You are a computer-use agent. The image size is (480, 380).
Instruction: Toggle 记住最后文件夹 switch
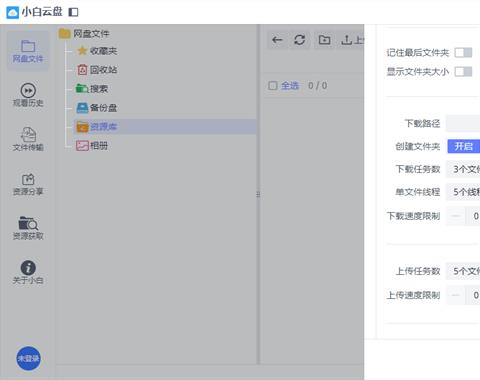point(463,53)
